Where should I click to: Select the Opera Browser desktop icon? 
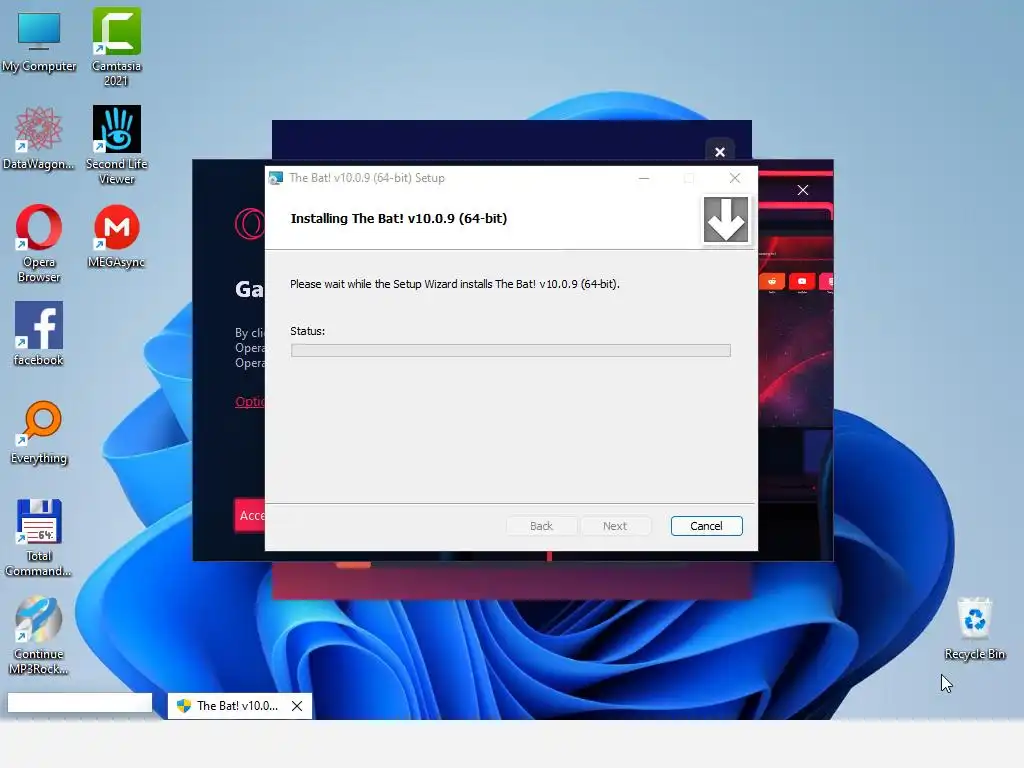click(x=39, y=243)
